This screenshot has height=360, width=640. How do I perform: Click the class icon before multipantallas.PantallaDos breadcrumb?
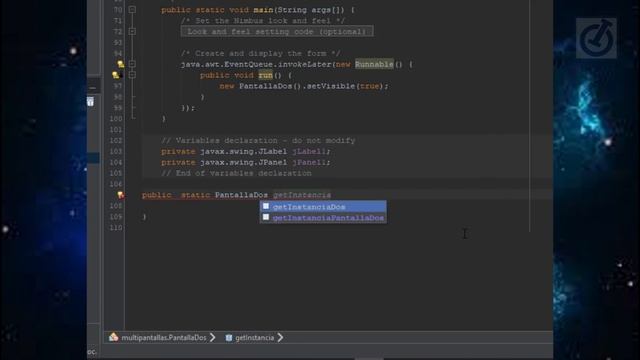pos(113,337)
